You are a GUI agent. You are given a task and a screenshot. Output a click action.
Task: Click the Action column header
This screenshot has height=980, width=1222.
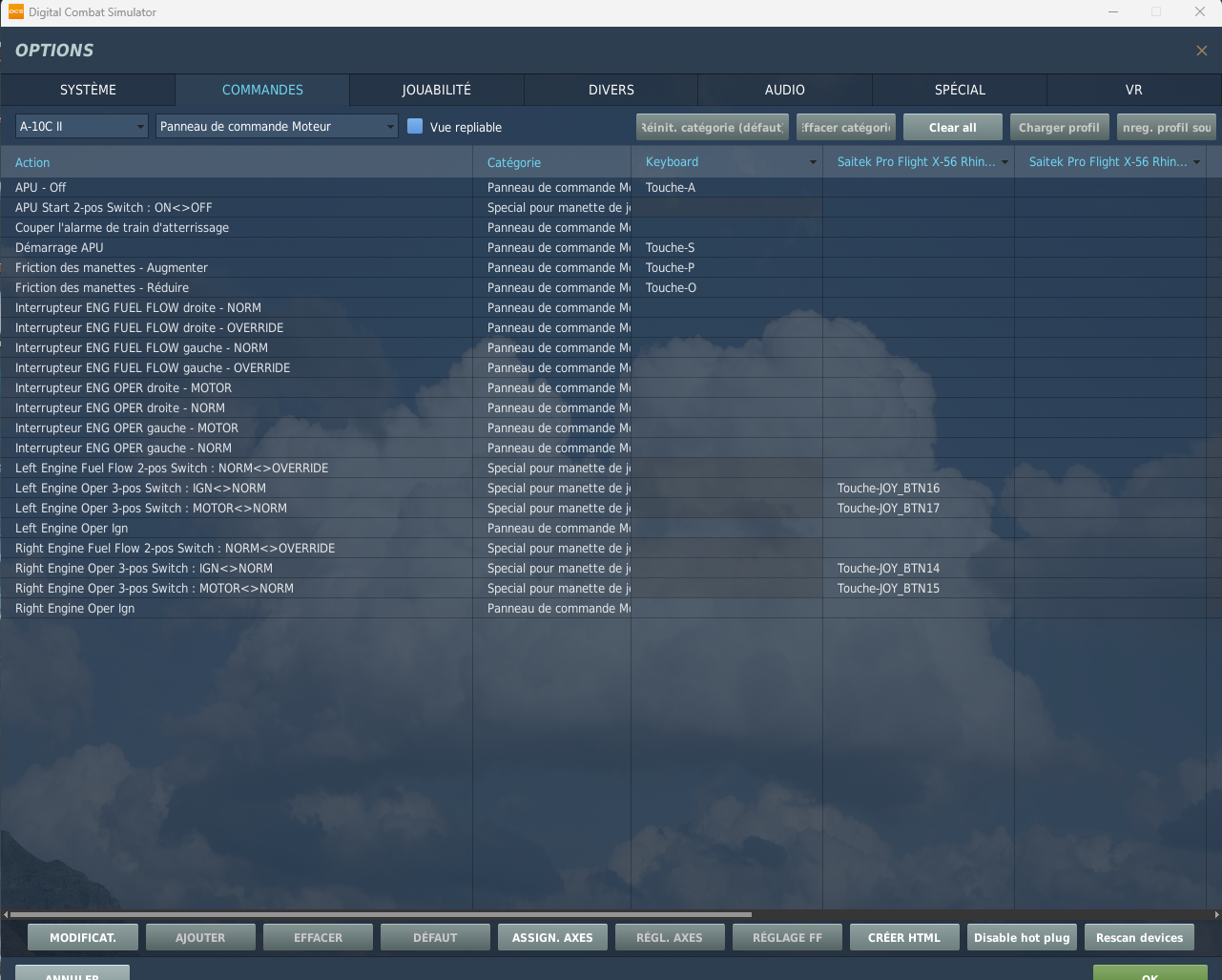point(237,162)
